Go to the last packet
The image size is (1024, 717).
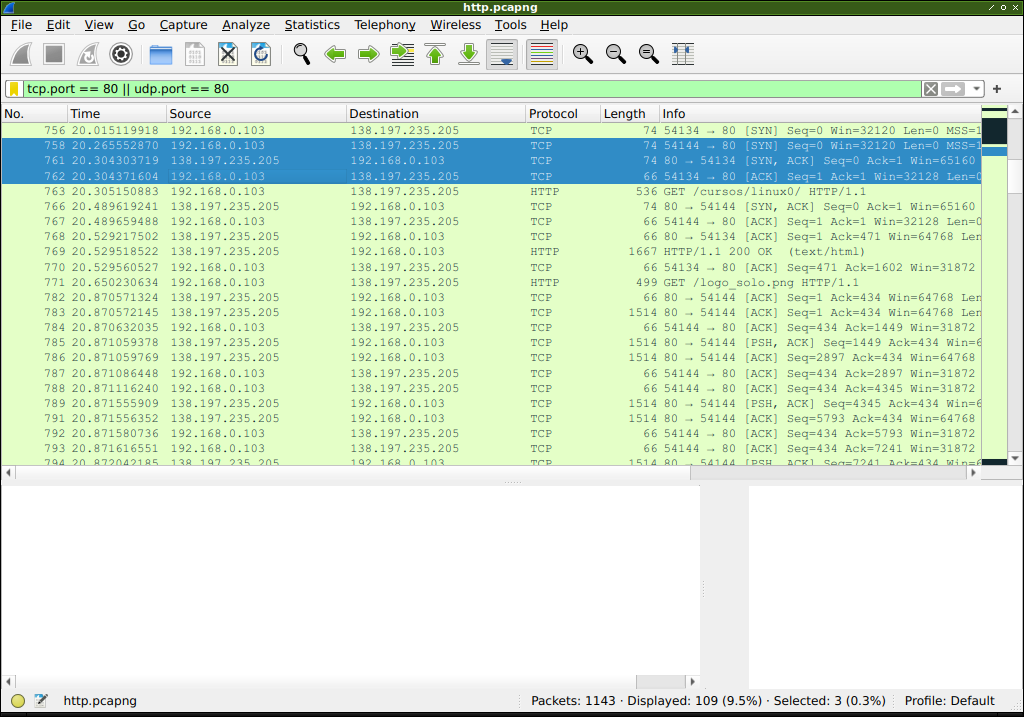[468, 54]
